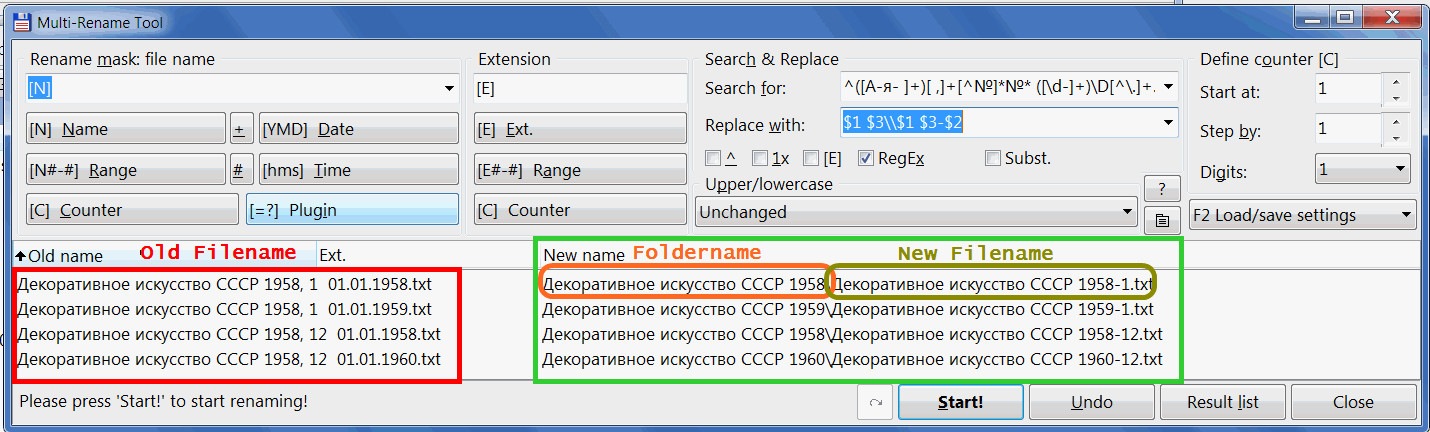Click the # range selector button
The image size is (1430, 432).
tap(238, 170)
